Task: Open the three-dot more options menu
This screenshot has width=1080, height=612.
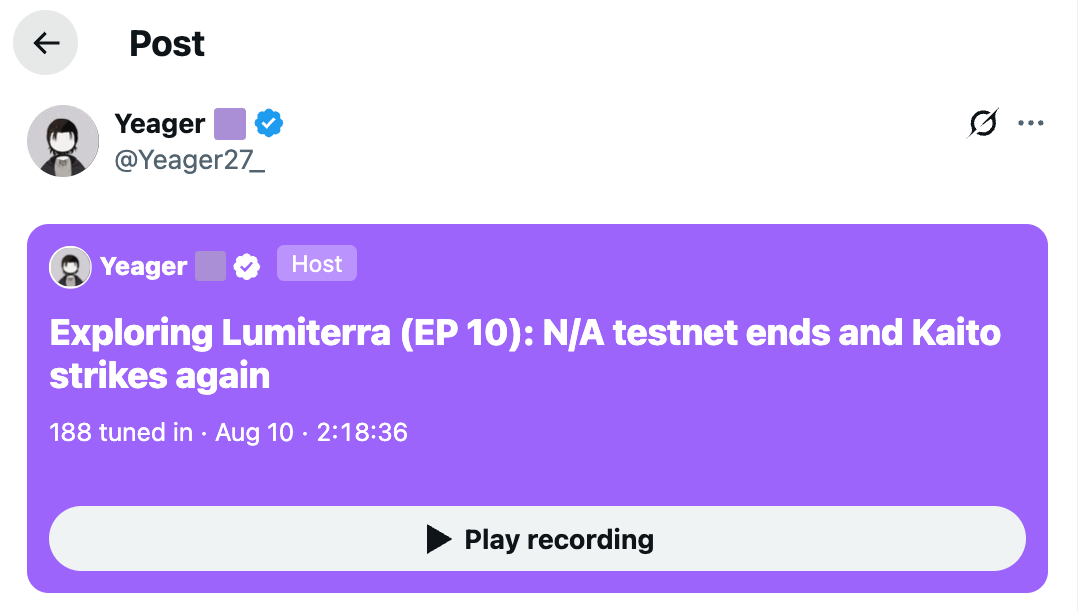Action: coord(1030,123)
